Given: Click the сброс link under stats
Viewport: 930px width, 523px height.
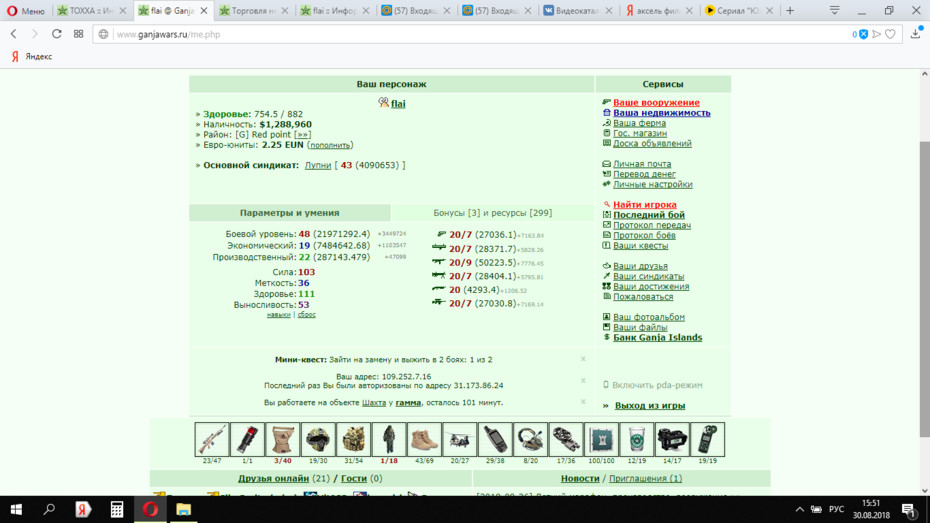Looking at the screenshot, I should [x=306, y=315].
